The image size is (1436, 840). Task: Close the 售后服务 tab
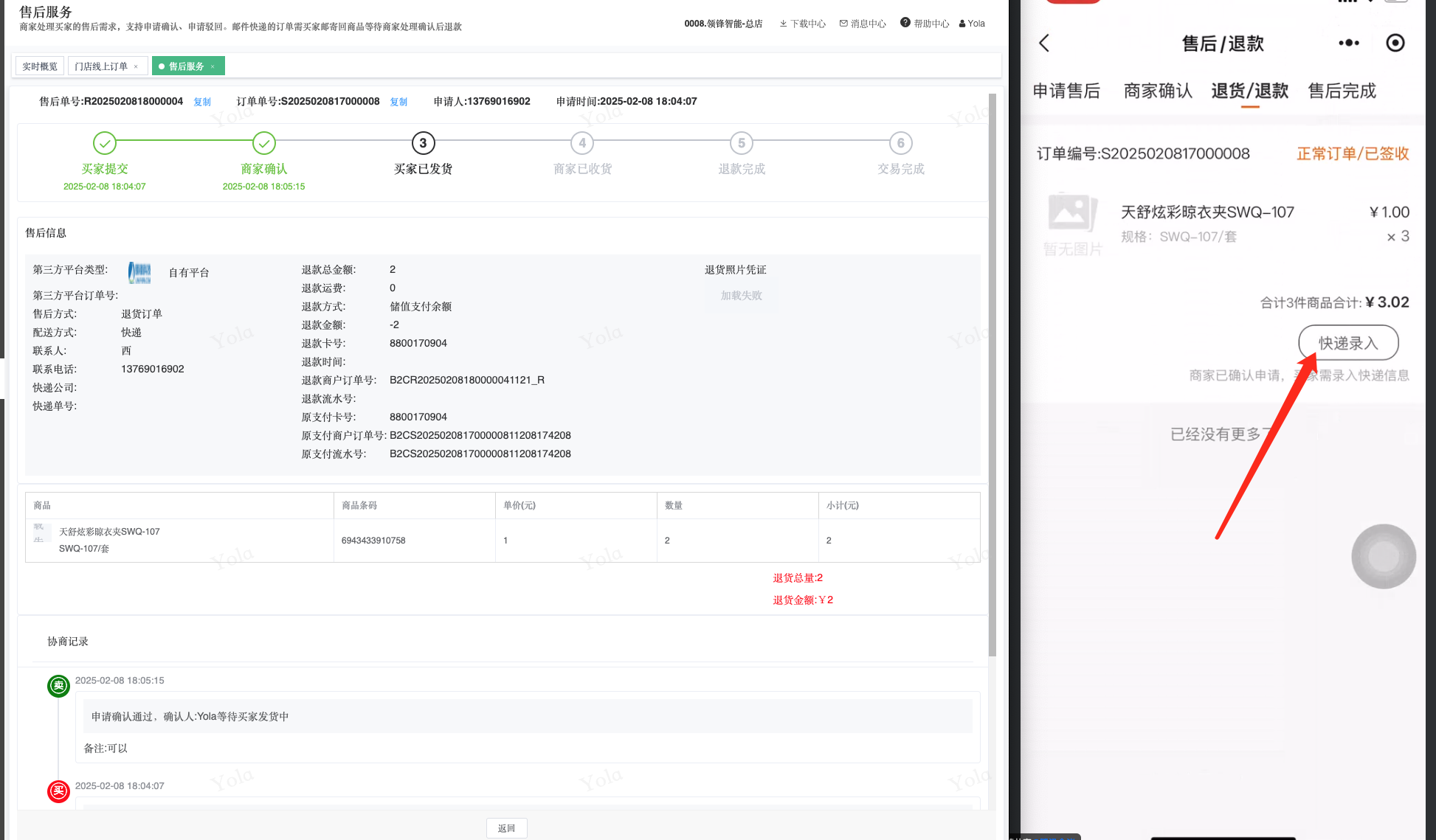point(213,66)
